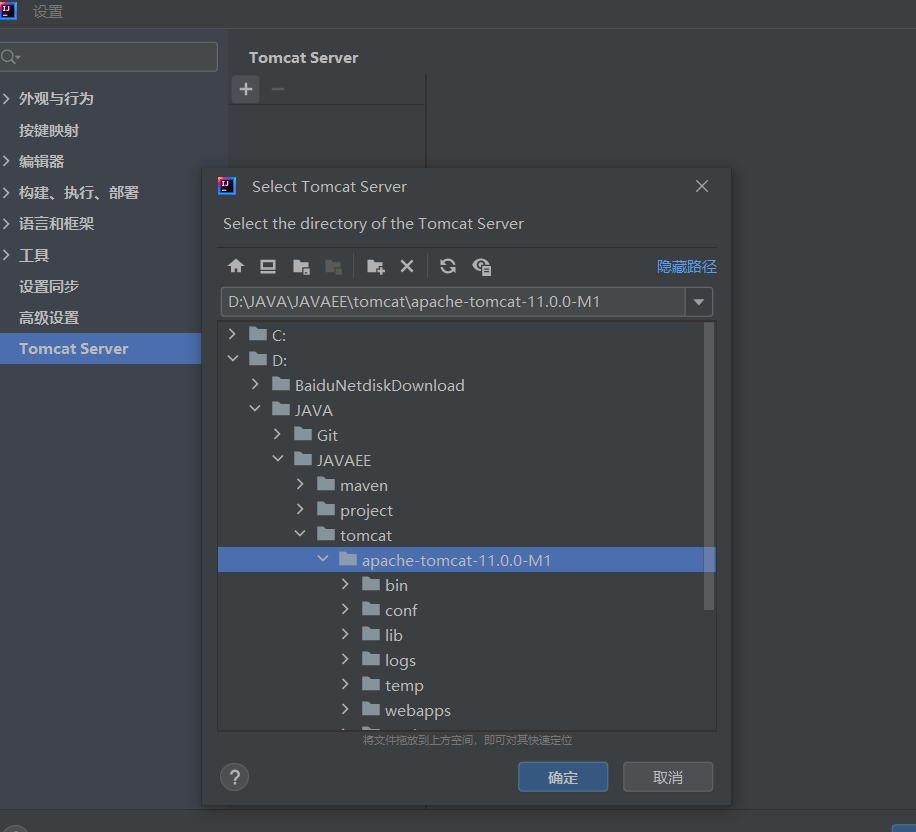This screenshot has width=916, height=832.
Task: Confirm selection with 确定 button
Action: [563, 777]
